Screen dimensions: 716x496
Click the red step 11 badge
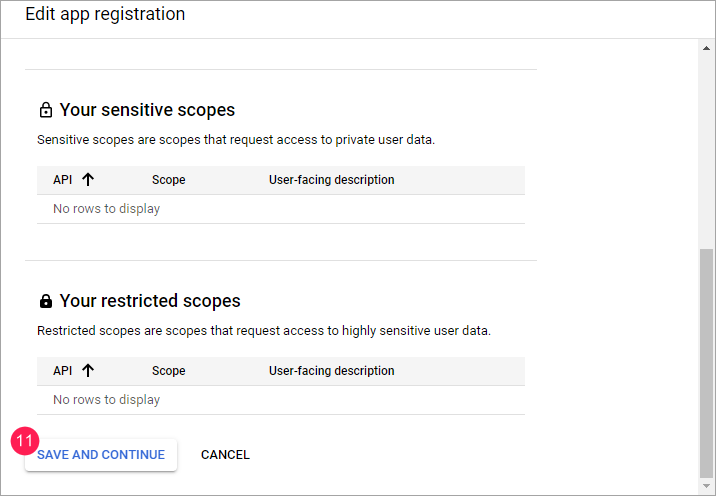click(25, 440)
